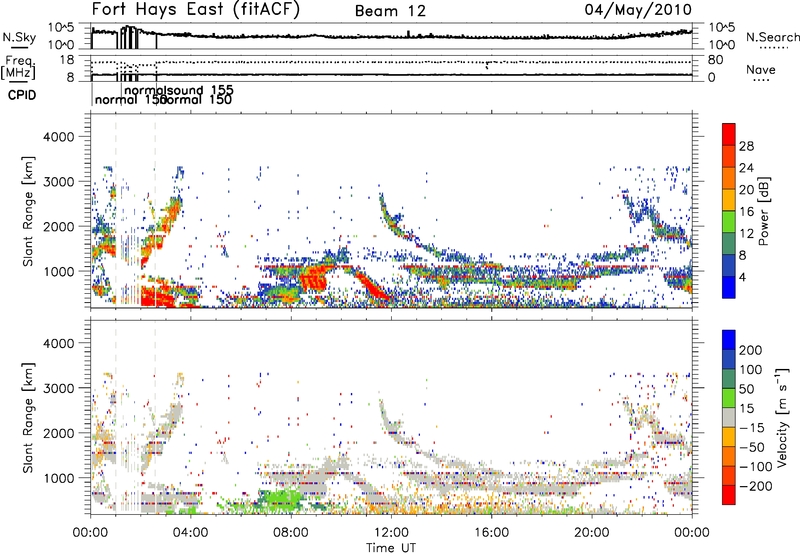Click the red top segment of Power colorbar
Screen dimensions: 800x554
click(729, 134)
